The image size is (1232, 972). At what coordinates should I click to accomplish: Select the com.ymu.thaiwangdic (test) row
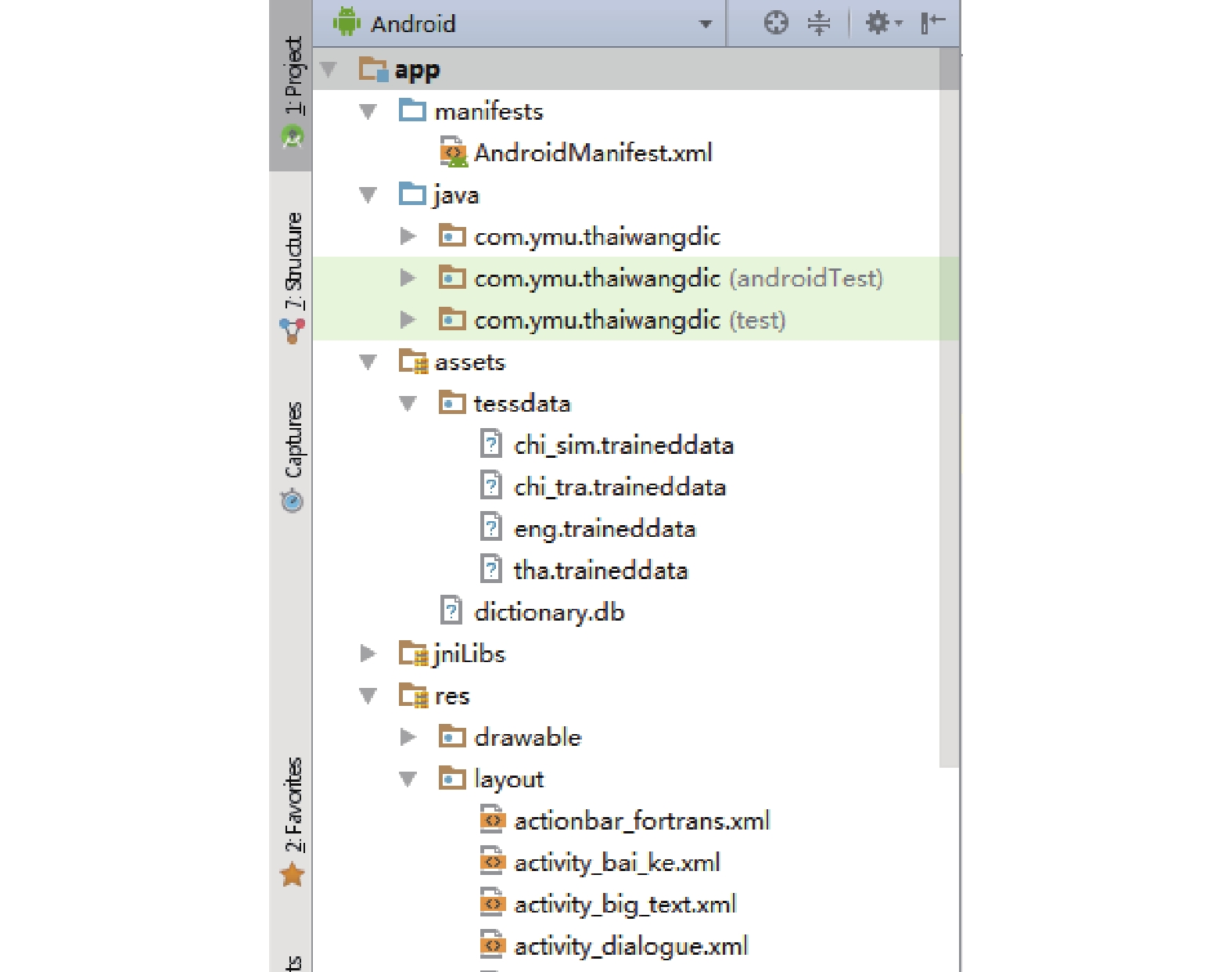[635, 319]
